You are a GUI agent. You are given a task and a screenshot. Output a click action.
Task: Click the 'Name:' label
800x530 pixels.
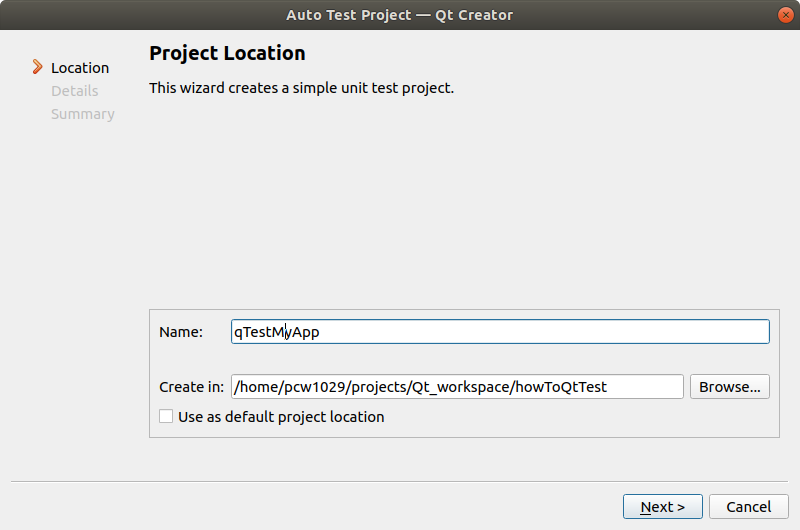[181, 332]
